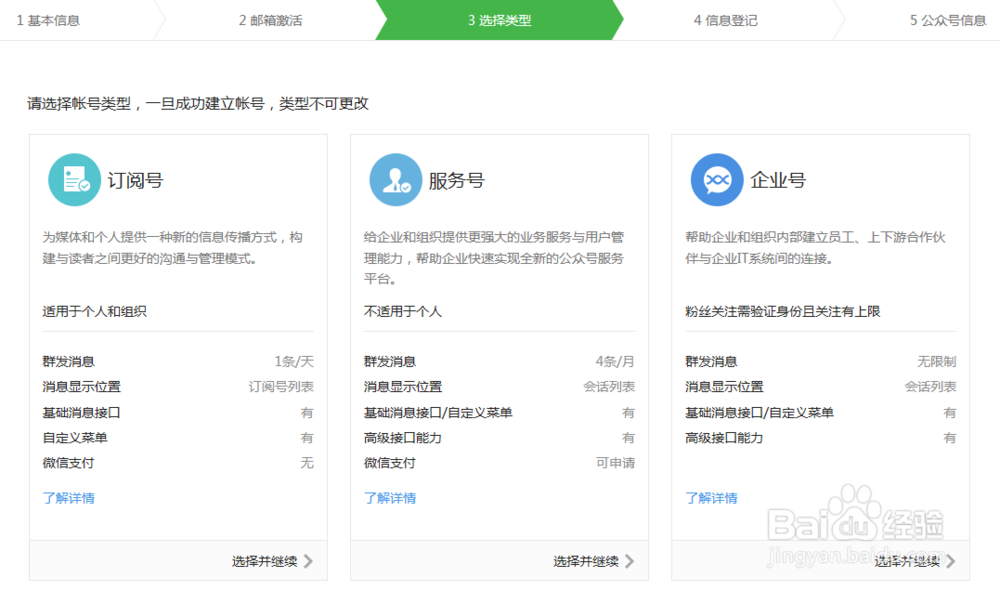Click the green step-3 arrow banner

pyautogui.click(x=500, y=20)
